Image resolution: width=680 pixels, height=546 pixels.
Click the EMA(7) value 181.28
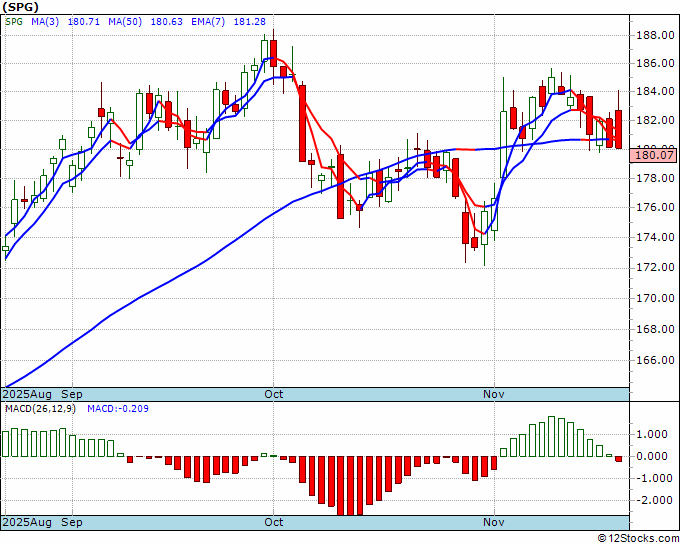coord(249,21)
